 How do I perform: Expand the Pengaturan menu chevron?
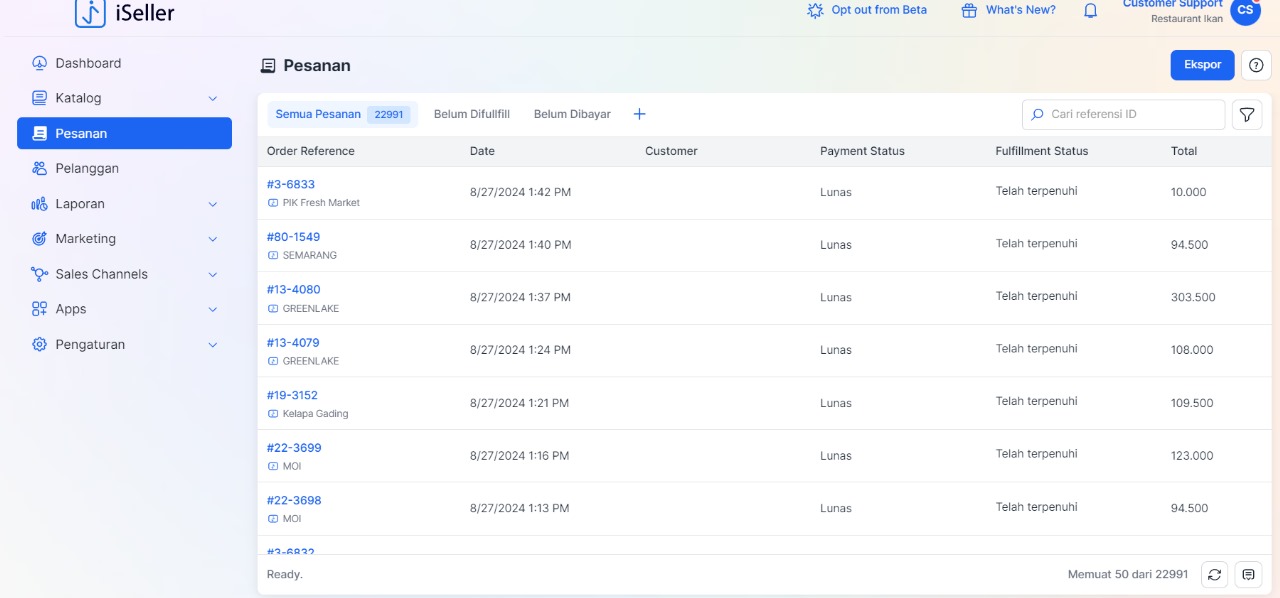coord(212,344)
